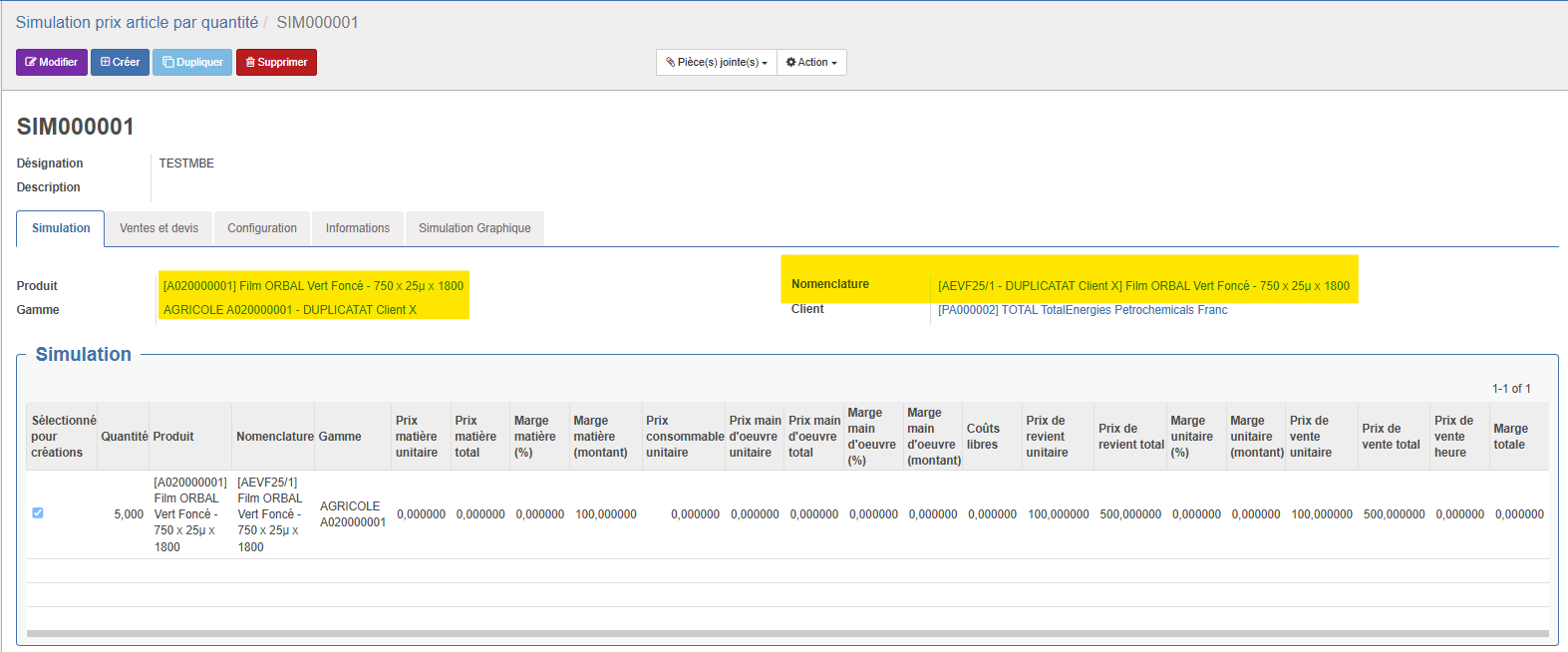This screenshot has height=652, width=1568.
Task: Click the Créer button
Action: 120,62
